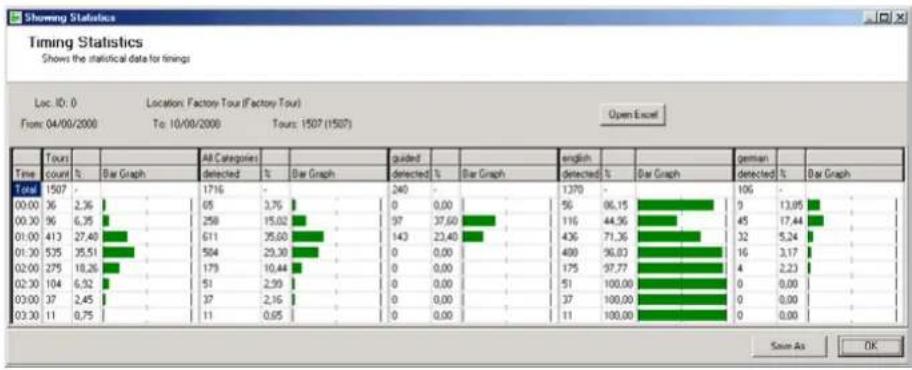Select the english detected cell 436

tap(579, 237)
